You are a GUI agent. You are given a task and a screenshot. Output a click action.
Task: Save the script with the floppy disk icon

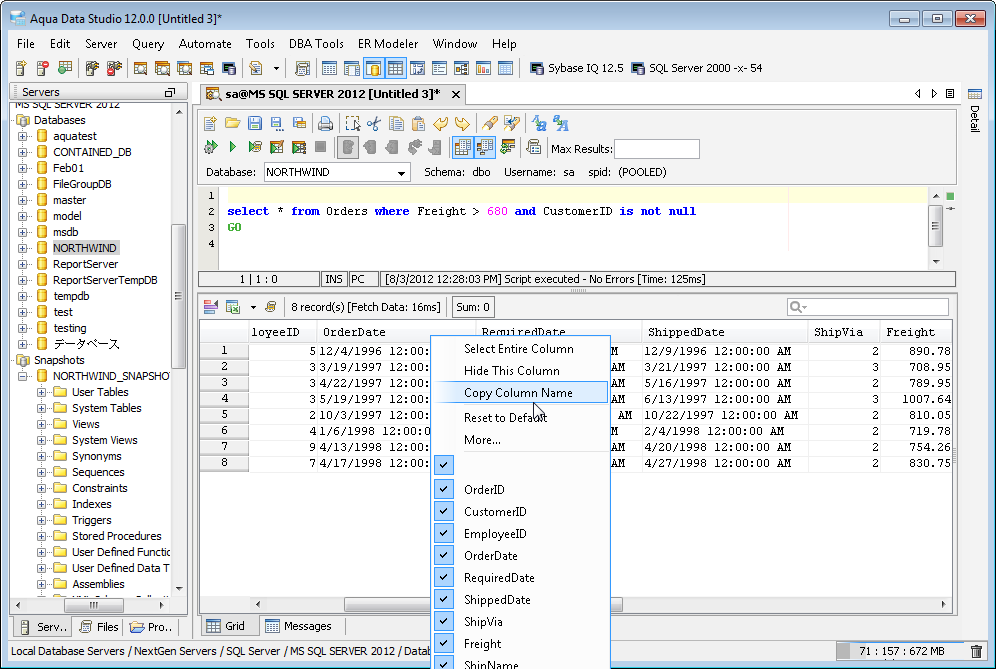pos(255,123)
